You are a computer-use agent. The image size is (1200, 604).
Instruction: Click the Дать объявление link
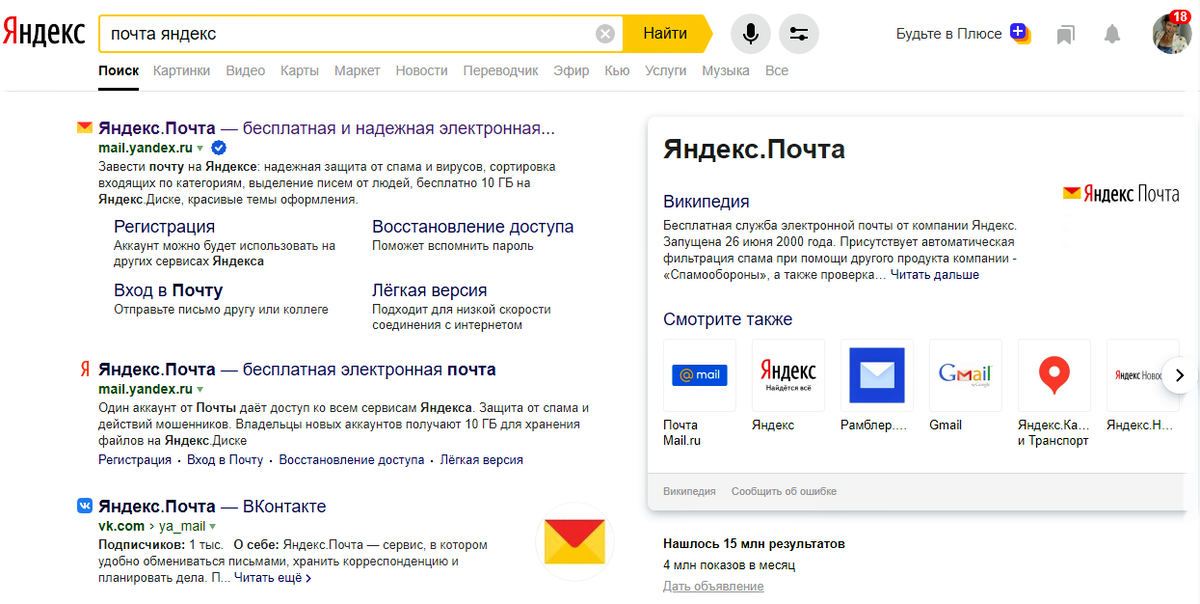click(713, 586)
